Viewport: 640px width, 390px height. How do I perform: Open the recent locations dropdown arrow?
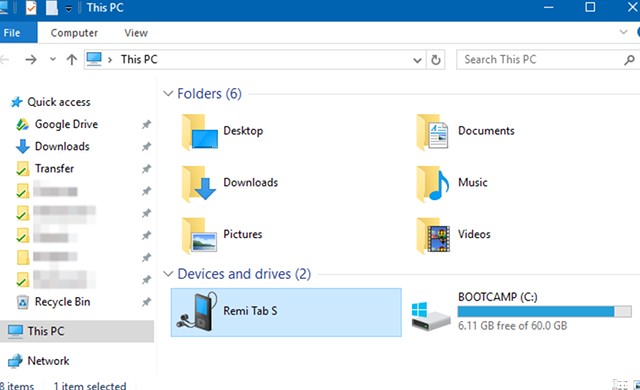click(x=53, y=59)
